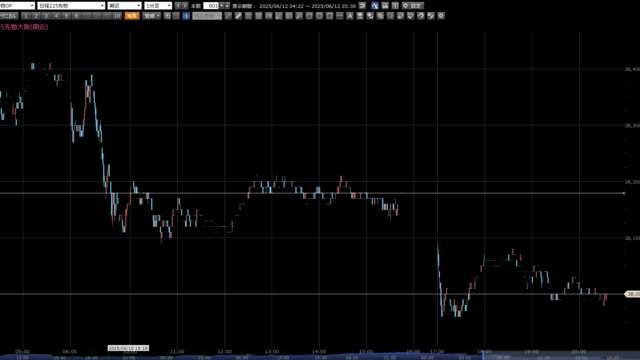
Task: Open the 設定 settings button
Action: pyautogui.click(x=413, y=6)
